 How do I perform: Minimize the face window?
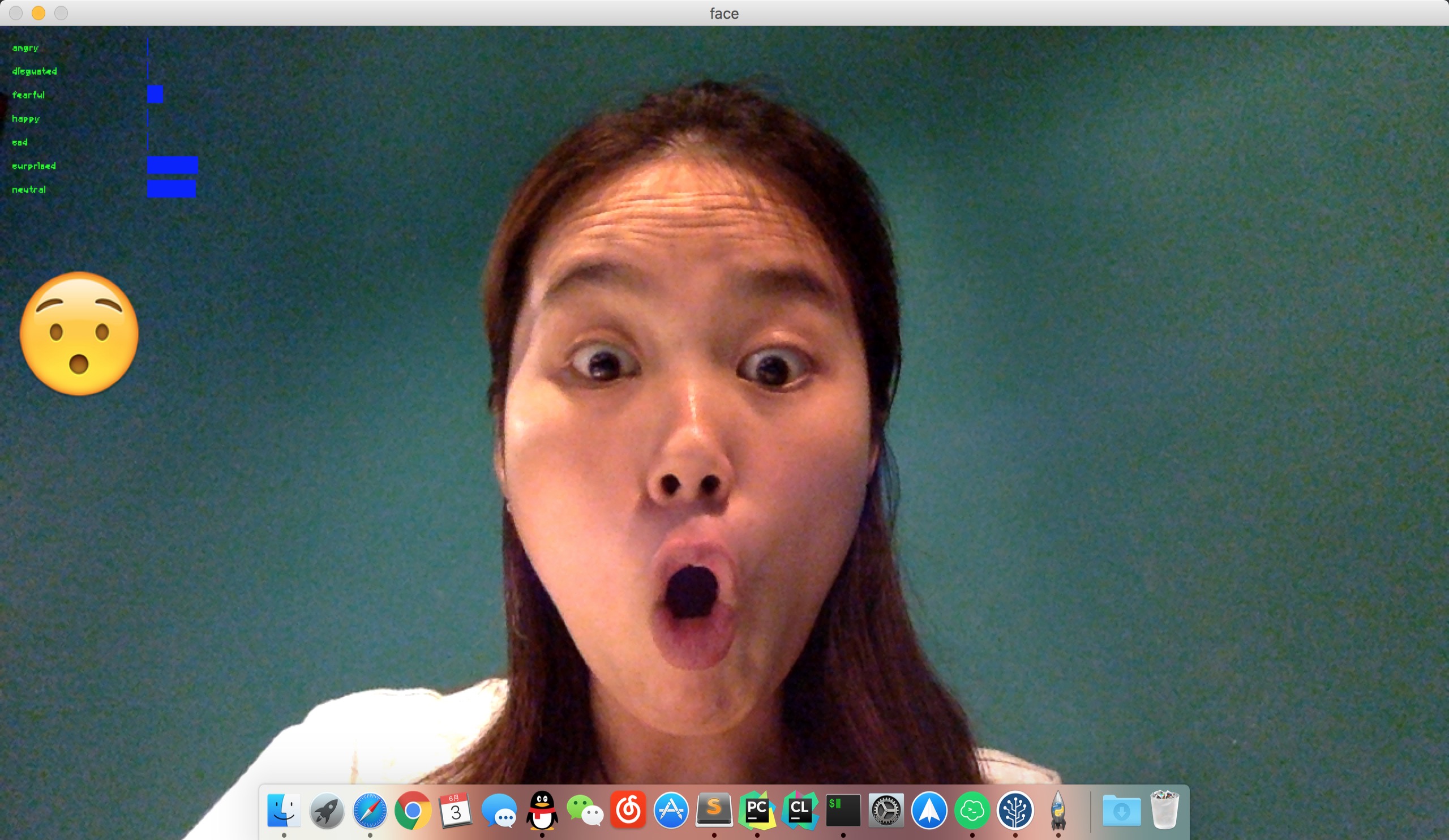coord(38,12)
